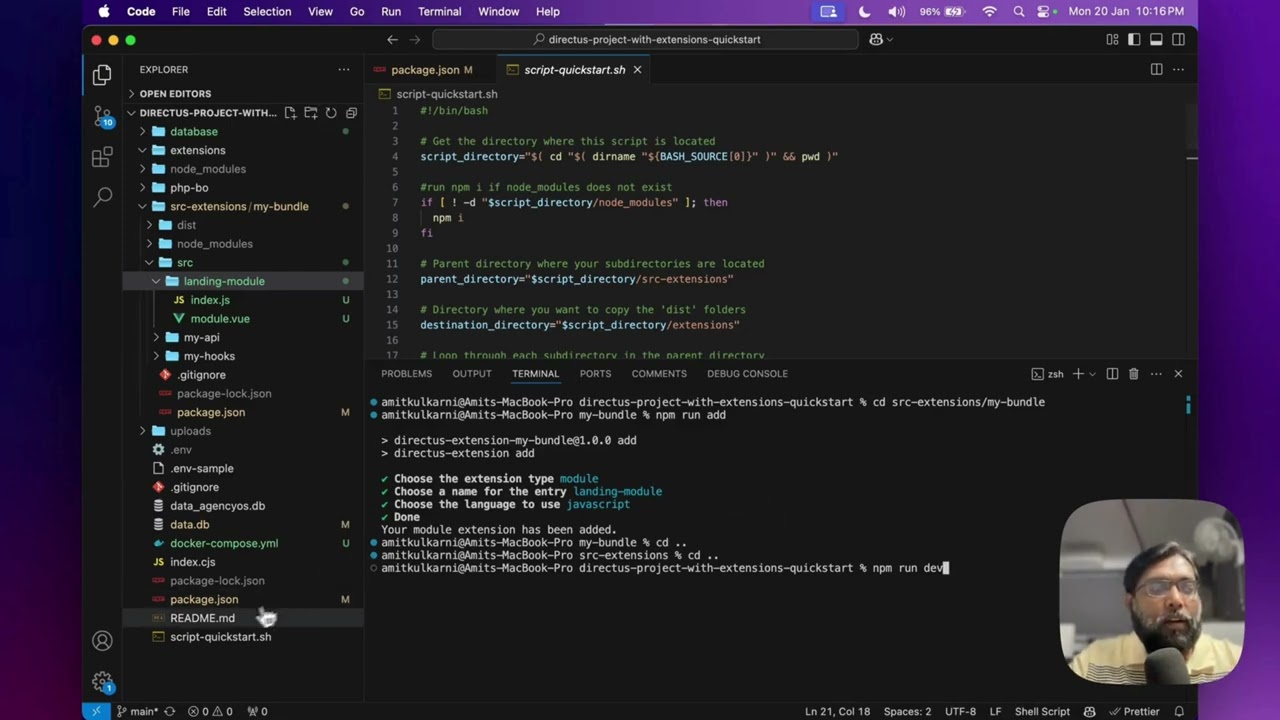Screen dimensions: 1280x720
Task: Refresh the explorer file tree
Action: 331,113
